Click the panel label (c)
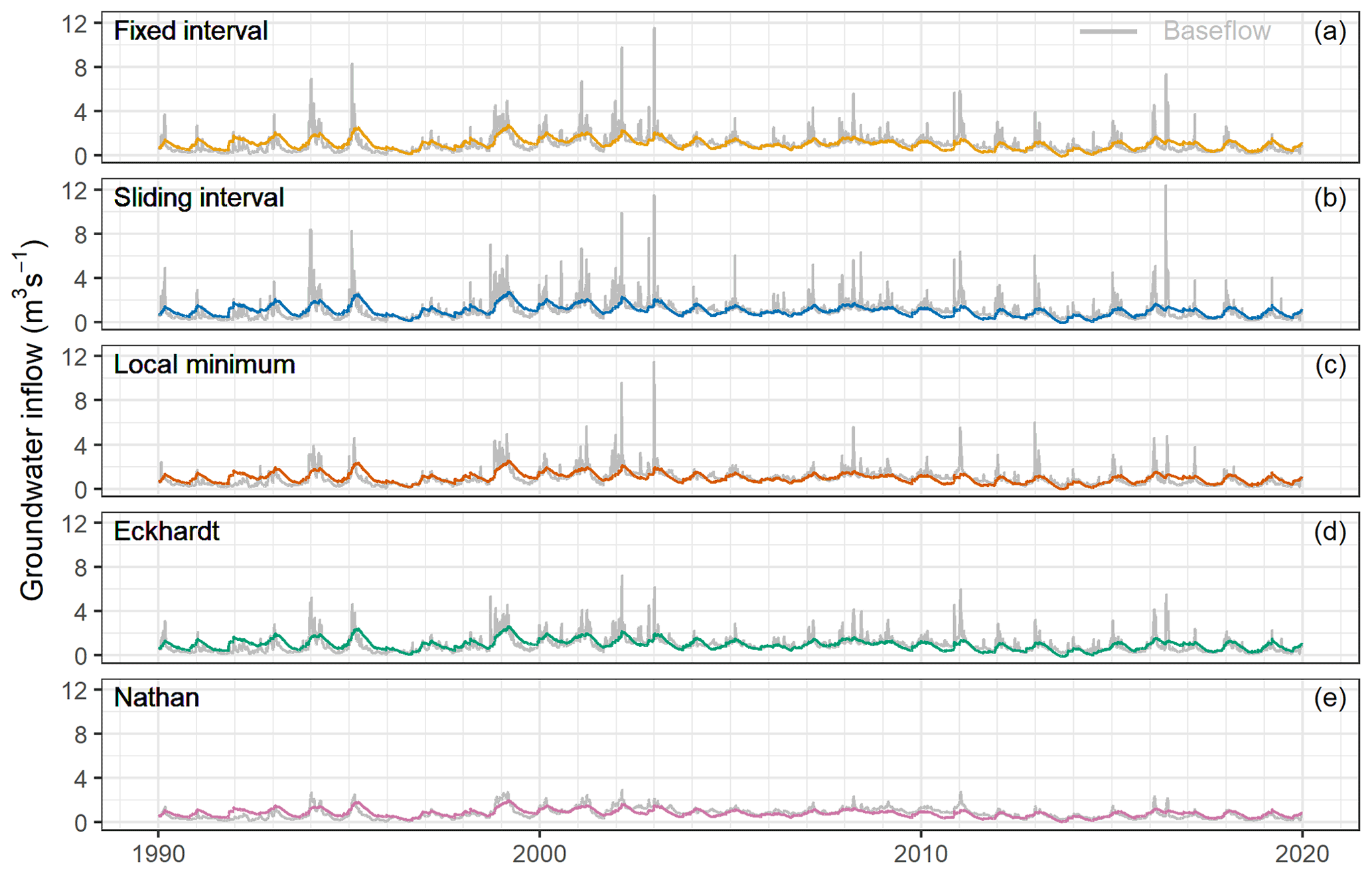Viewport: 1372px width, 874px height. pyautogui.click(x=1330, y=365)
